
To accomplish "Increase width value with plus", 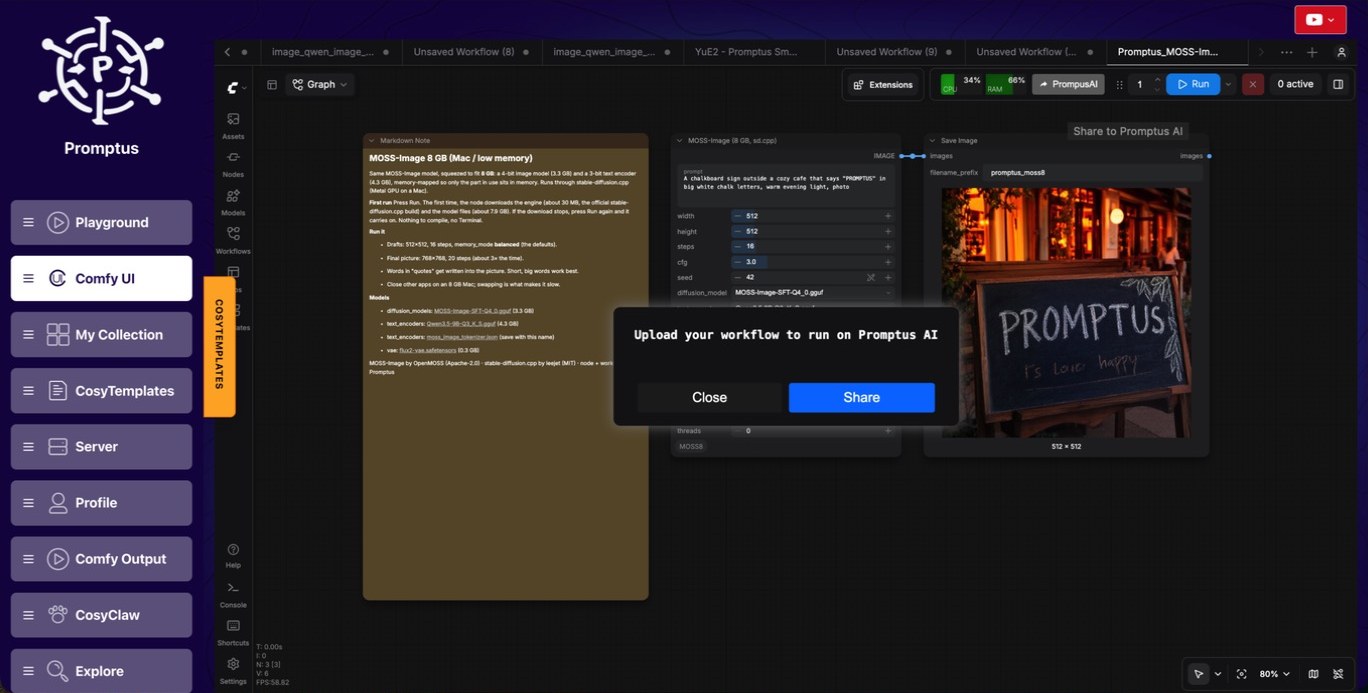I will click(887, 216).
